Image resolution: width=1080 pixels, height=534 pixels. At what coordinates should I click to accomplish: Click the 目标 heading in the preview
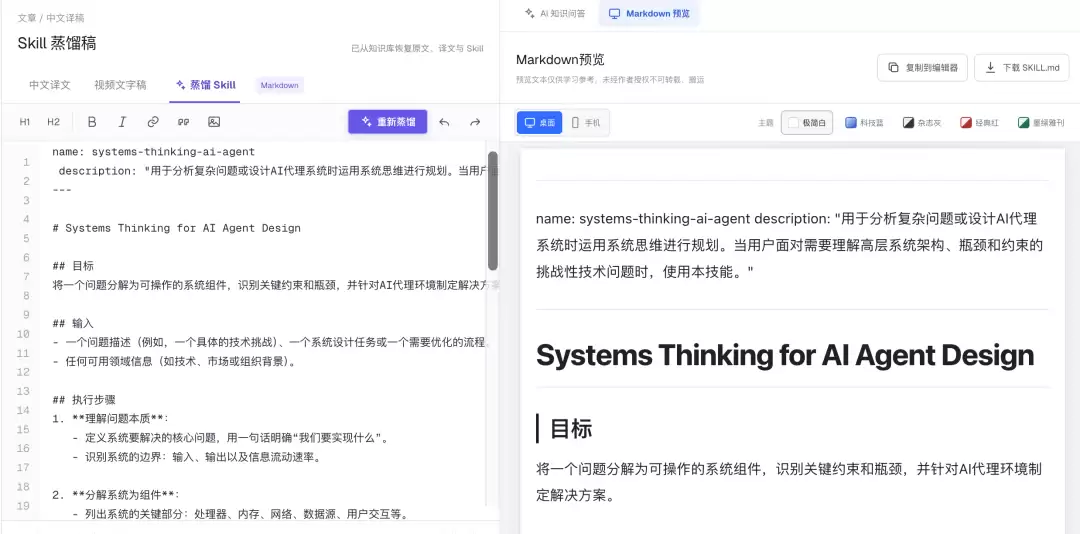point(572,429)
